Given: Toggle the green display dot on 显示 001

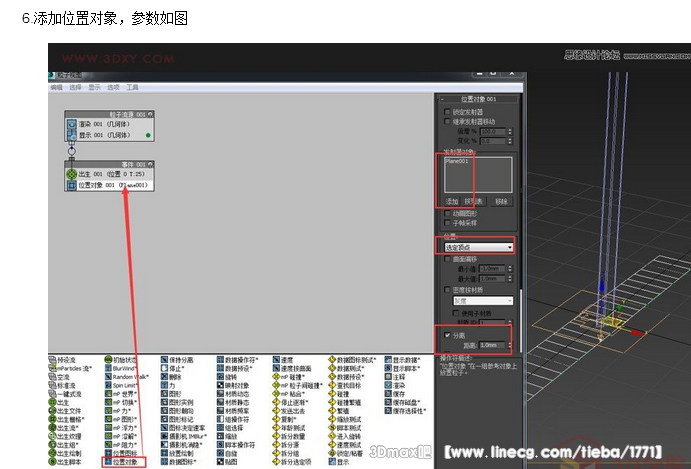Looking at the screenshot, I should click(148, 135).
